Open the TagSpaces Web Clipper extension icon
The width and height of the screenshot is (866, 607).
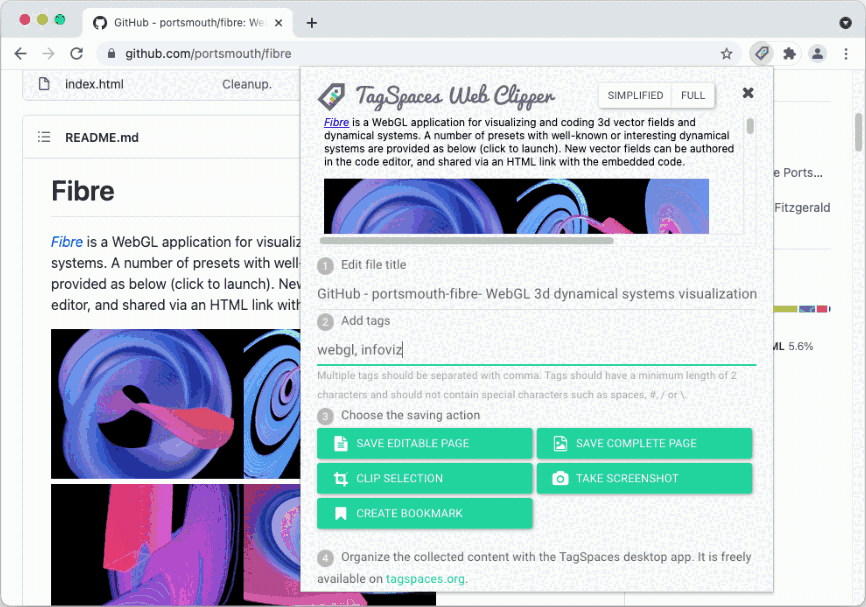tap(761, 54)
